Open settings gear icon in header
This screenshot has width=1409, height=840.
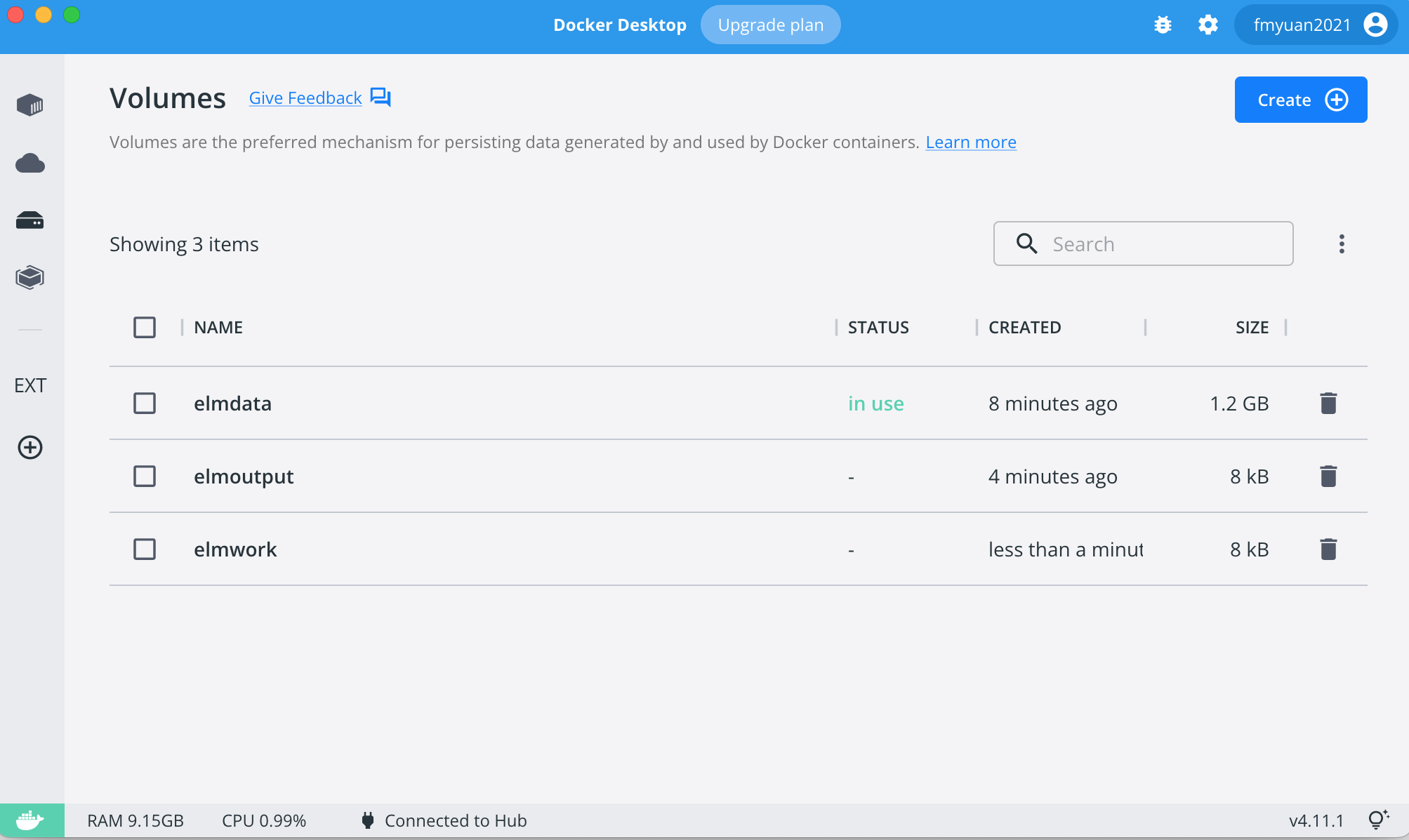tap(1208, 25)
